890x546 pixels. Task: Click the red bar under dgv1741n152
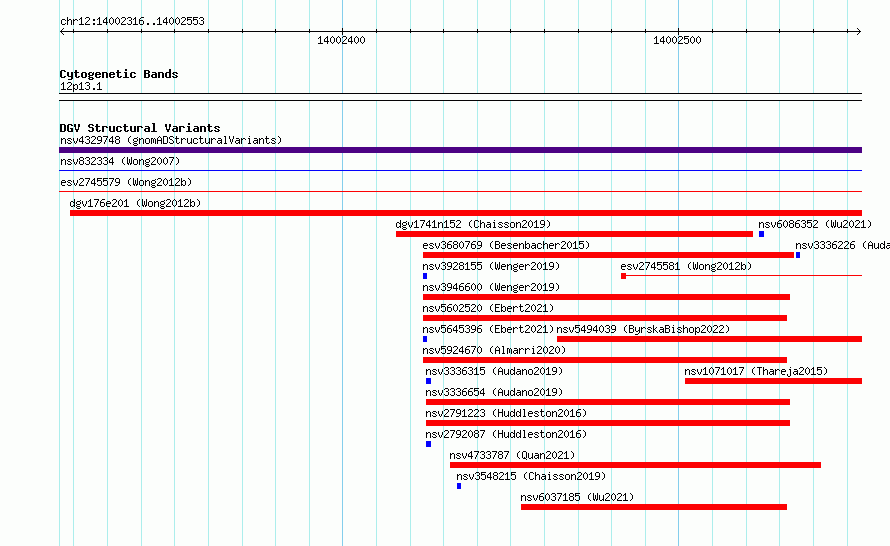tap(574, 234)
